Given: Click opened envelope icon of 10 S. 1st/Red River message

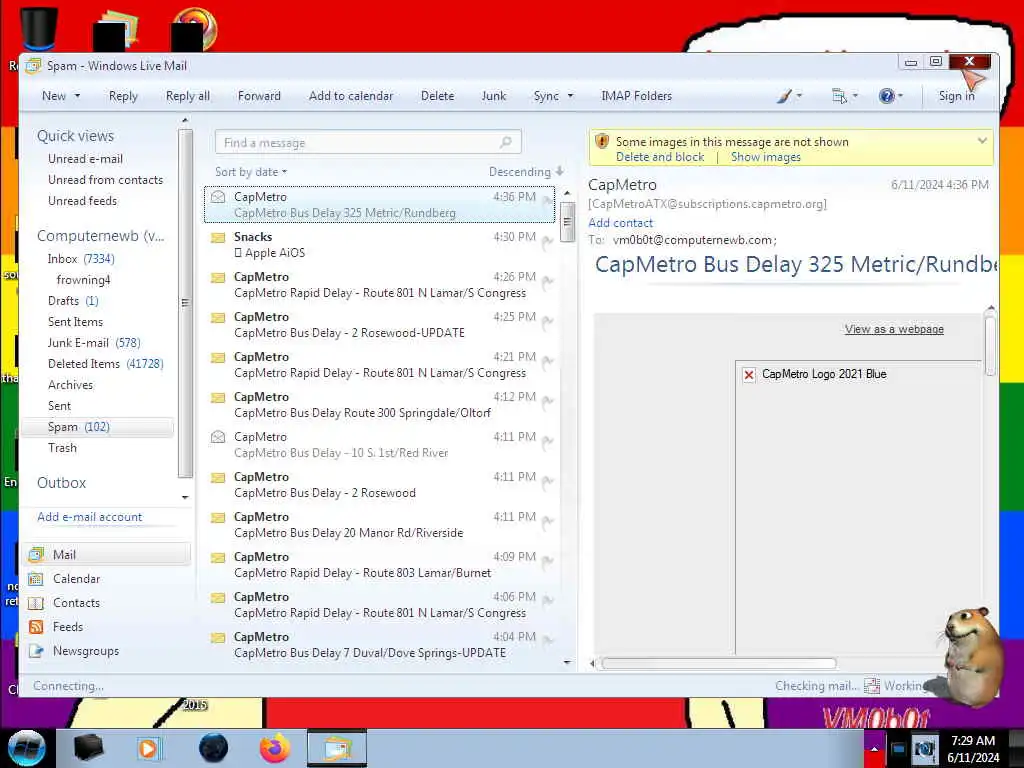Looking at the screenshot, I should 218,437.
